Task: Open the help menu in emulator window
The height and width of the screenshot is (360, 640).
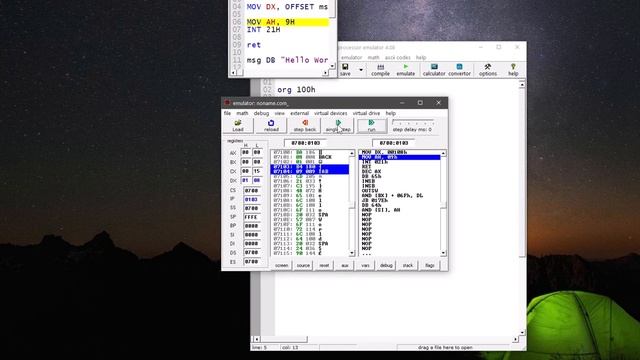Action: pyautogui.click(x=391, y=113)
